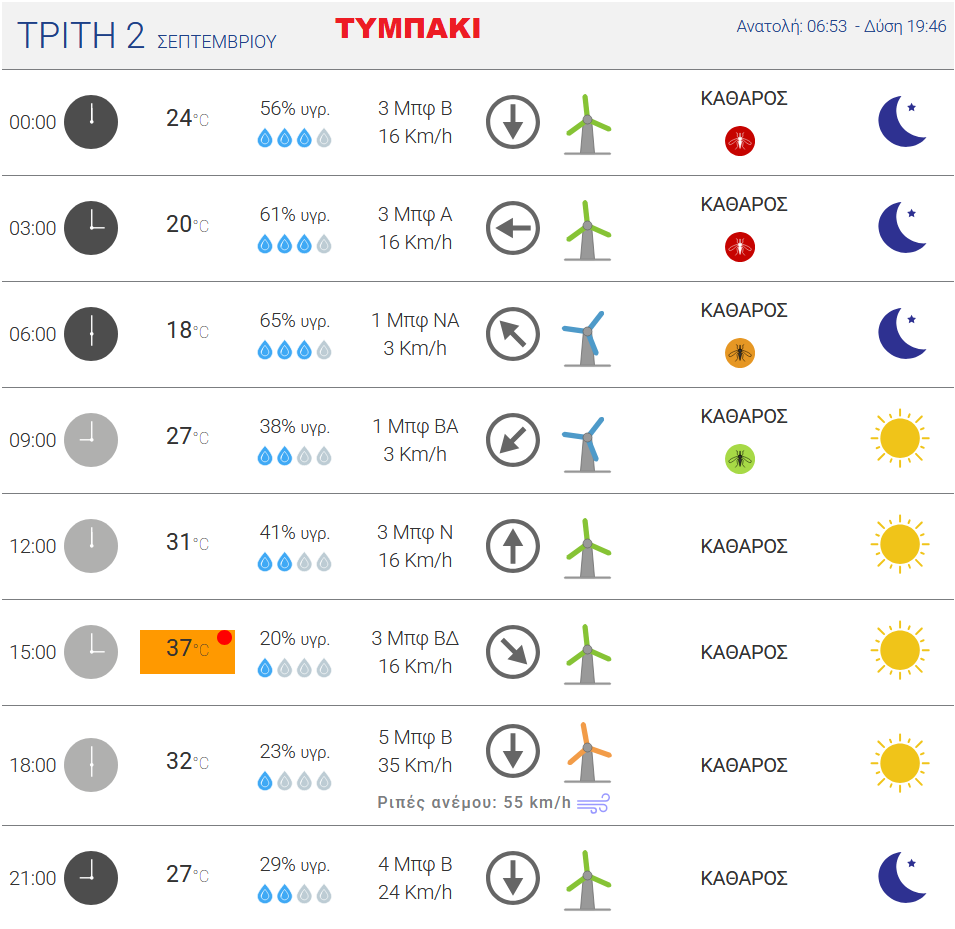Viewport: 955px width, 929px height.
Task: Click the moon icon at 21:00
Action: click(902, 877)
